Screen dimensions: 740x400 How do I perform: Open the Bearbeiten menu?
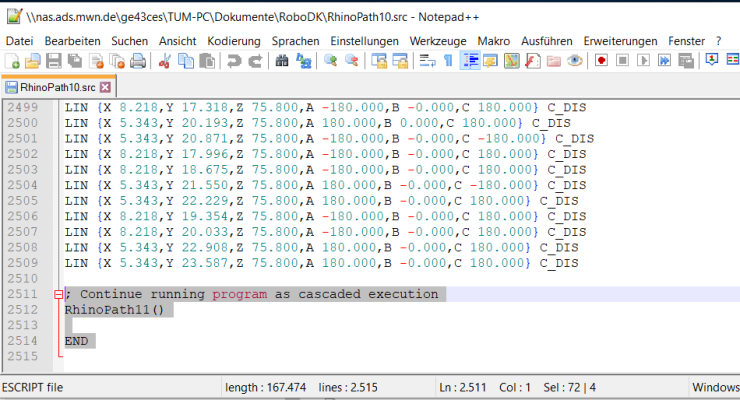click(72, 41)
